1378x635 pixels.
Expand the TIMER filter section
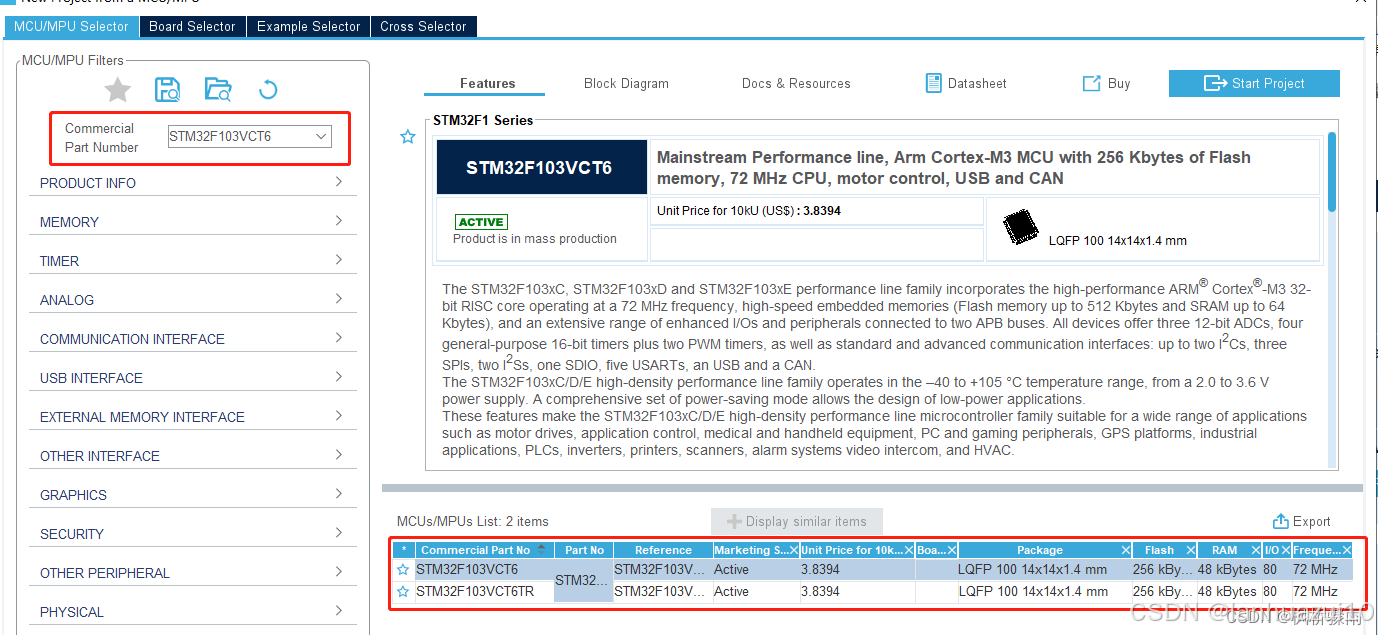(x=339, y=260)
